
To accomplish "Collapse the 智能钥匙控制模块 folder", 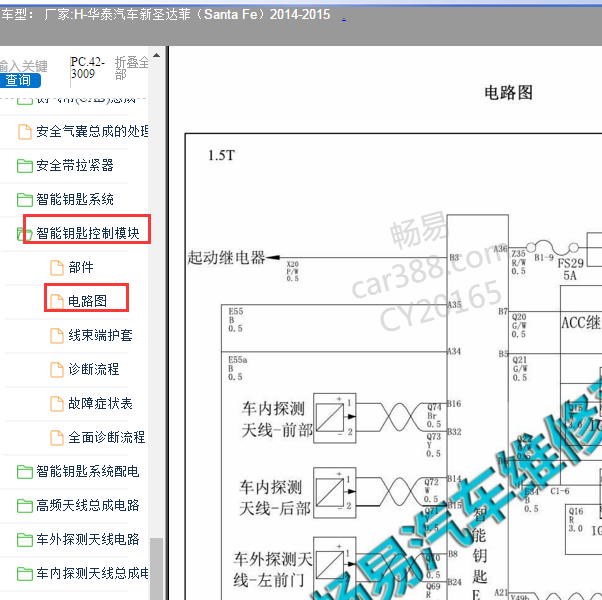I will pyautogui.click(x=88, y=233).
